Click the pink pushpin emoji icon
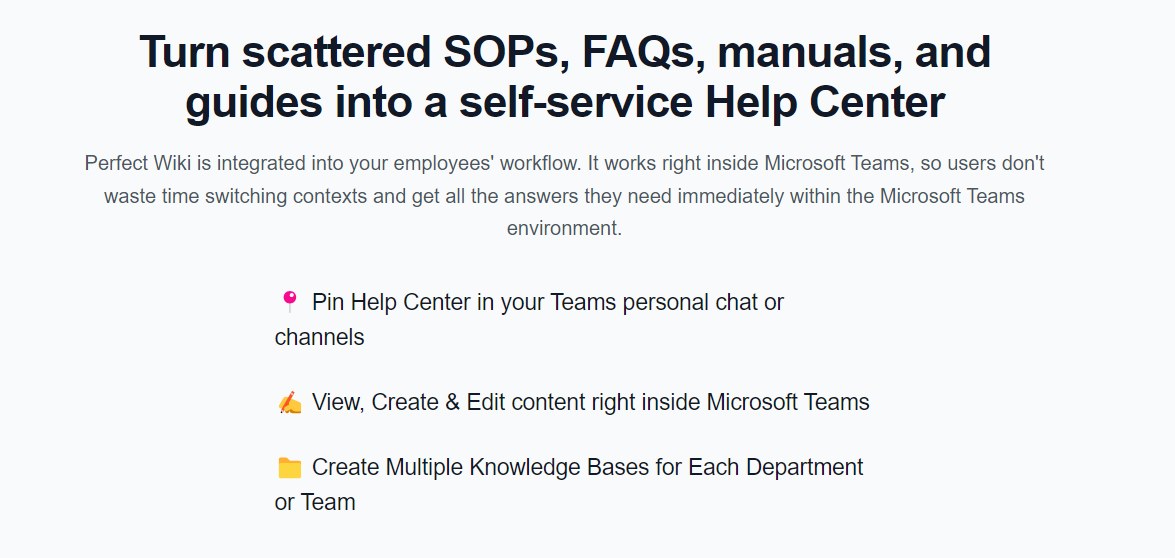 (x=289, y=302)
